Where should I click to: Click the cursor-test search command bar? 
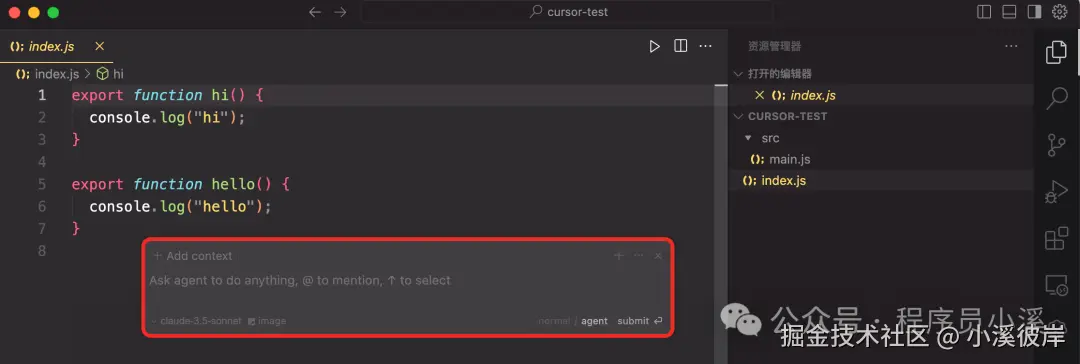[x=568, y=12]
